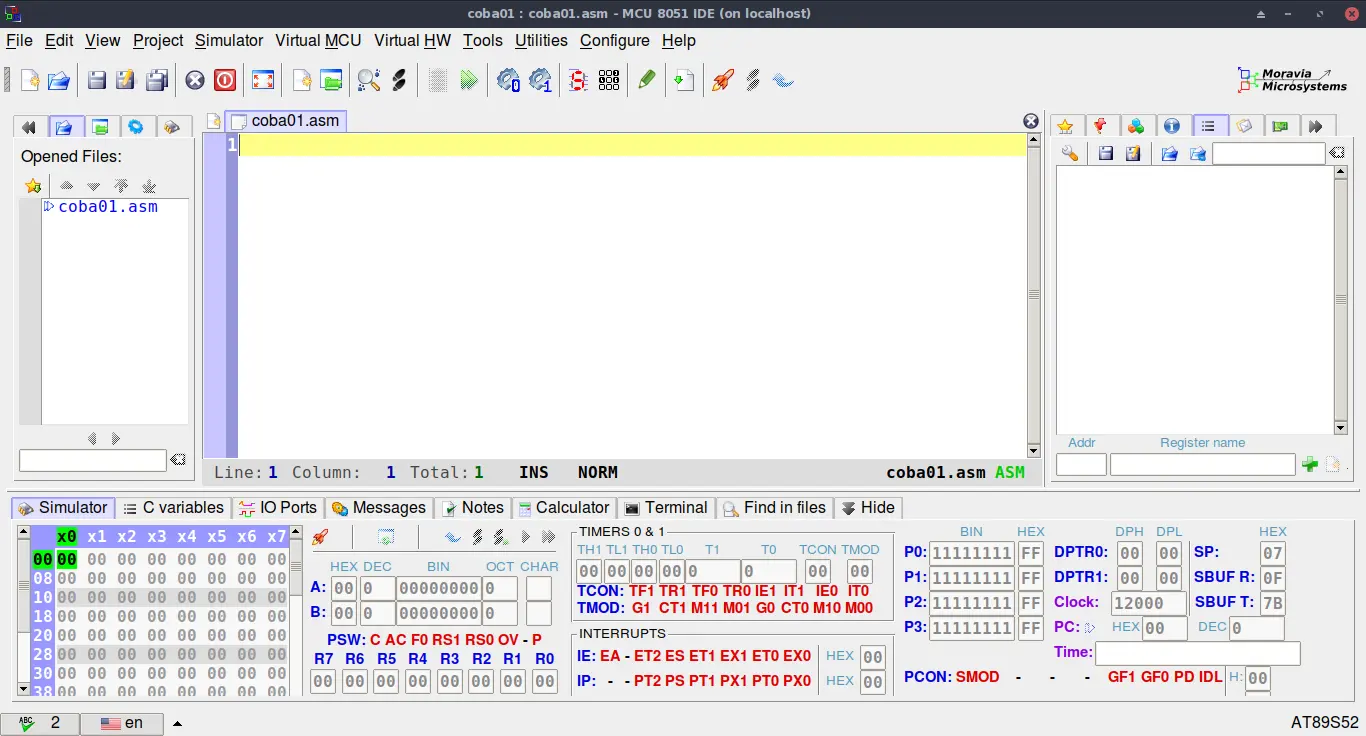This screenshot has width=1366, height=736.
Task: Open the matrix keypad grid tool
Action: 608,81
